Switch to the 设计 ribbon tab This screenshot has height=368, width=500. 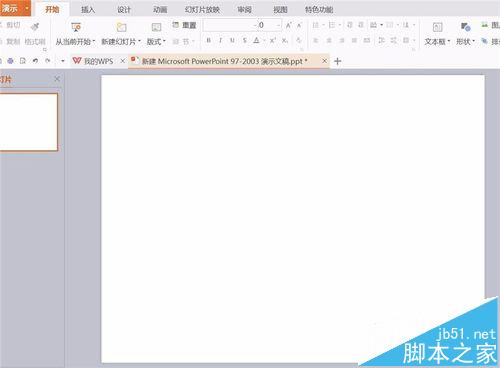click(x=124, y=9)
